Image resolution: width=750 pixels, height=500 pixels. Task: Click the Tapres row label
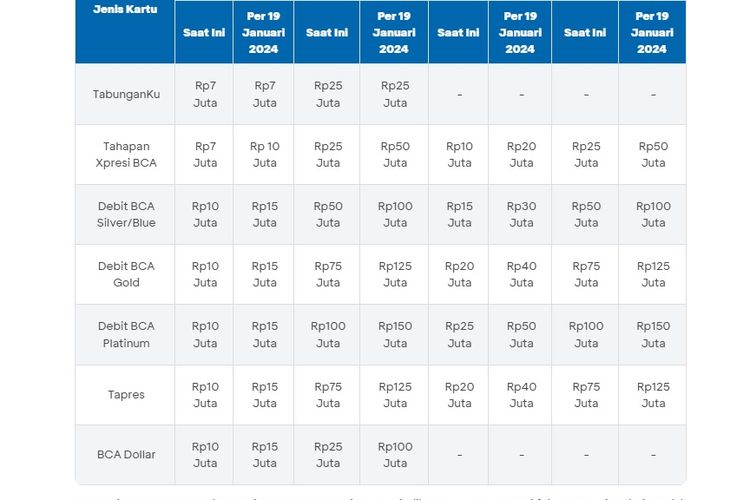tap(125, 394)
